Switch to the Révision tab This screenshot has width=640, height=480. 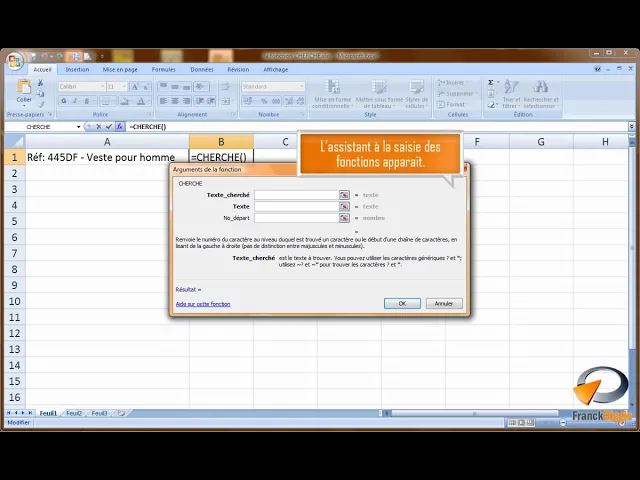[x=238, y=70]
